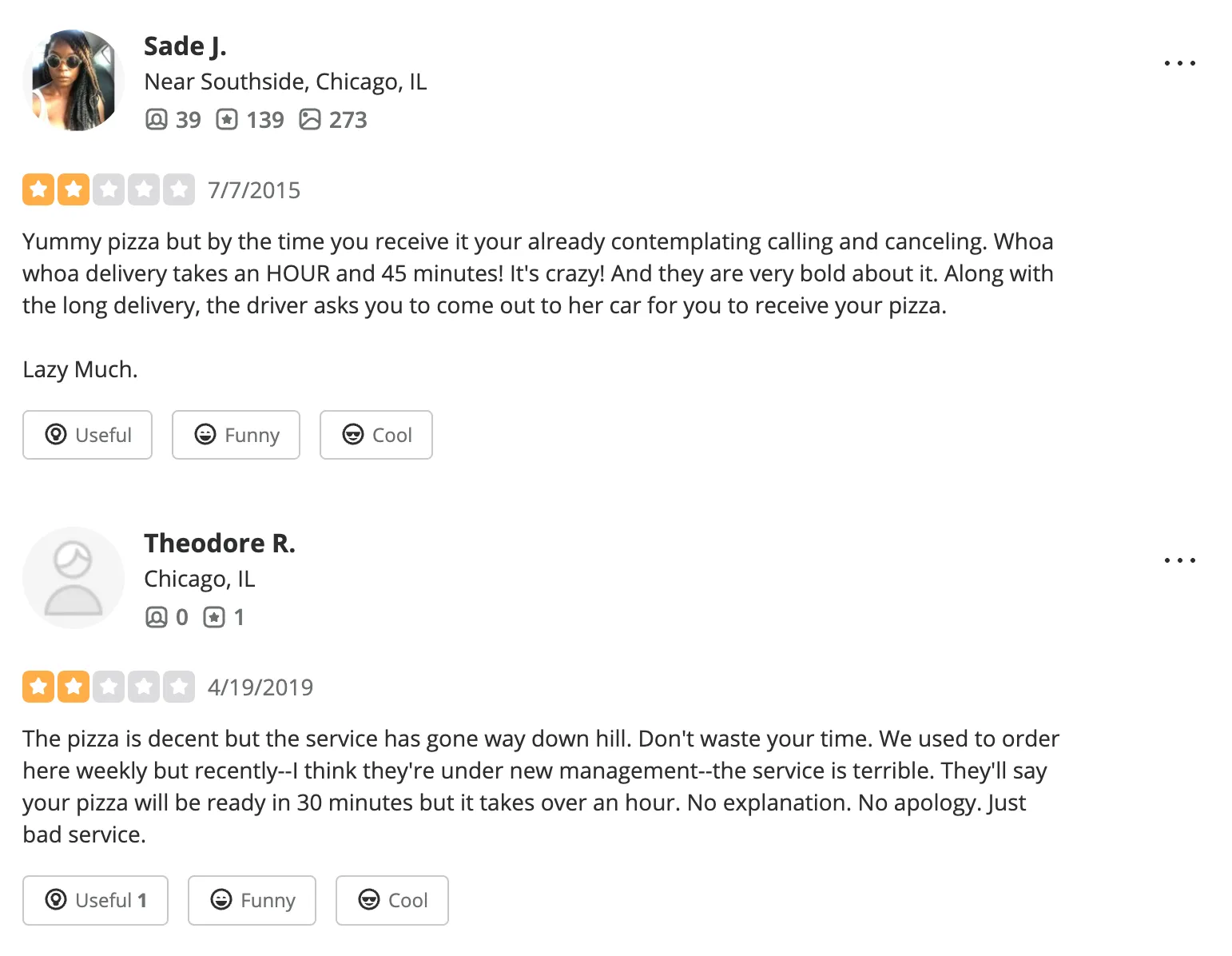Open Sade J.'s profile photo
The image size is (1232, 956).
[74, 81]
